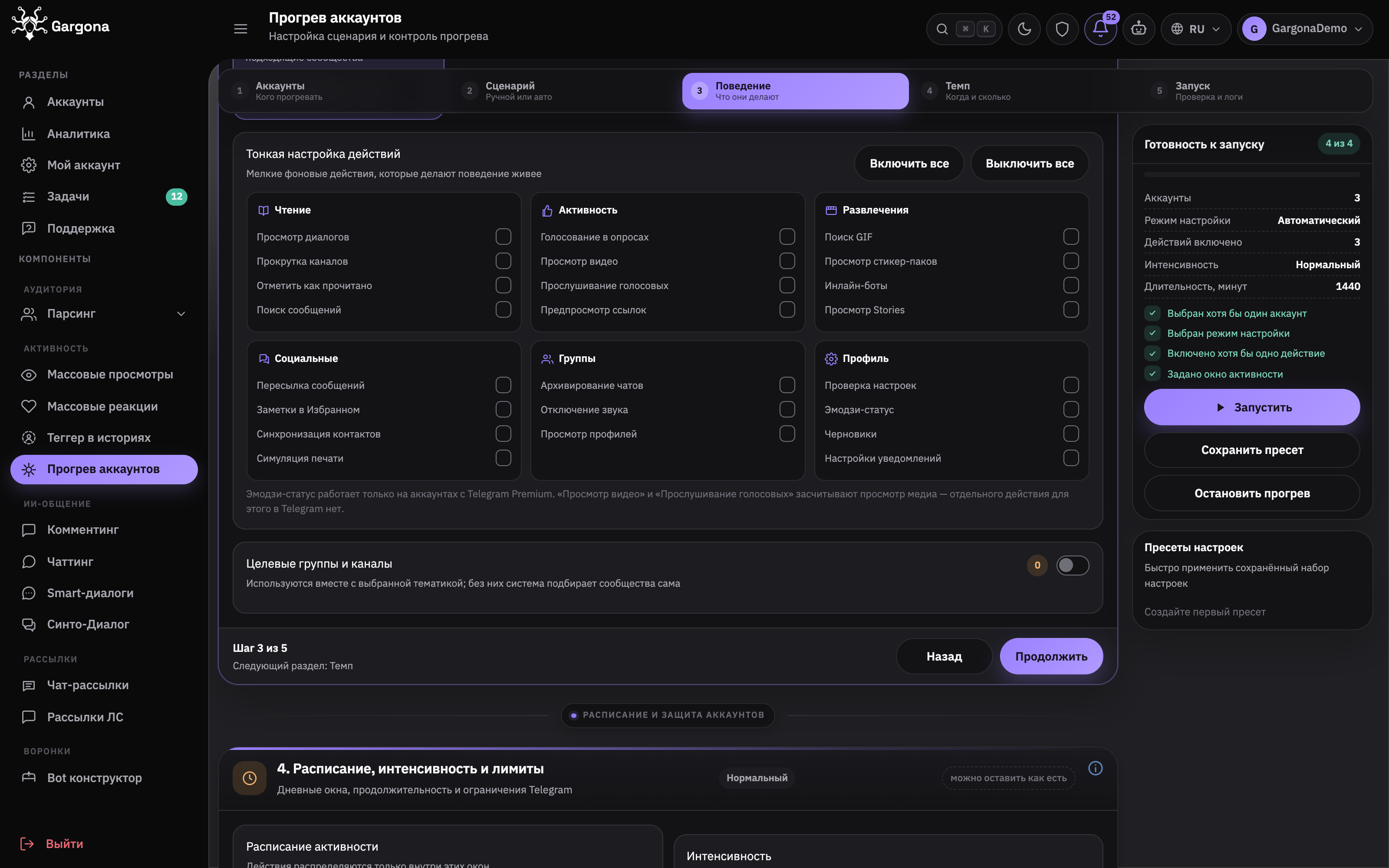The height and width of the screenshot is (868, 1389).
Task: Go to Мой аккаунт settings
Action: [104, 165]
